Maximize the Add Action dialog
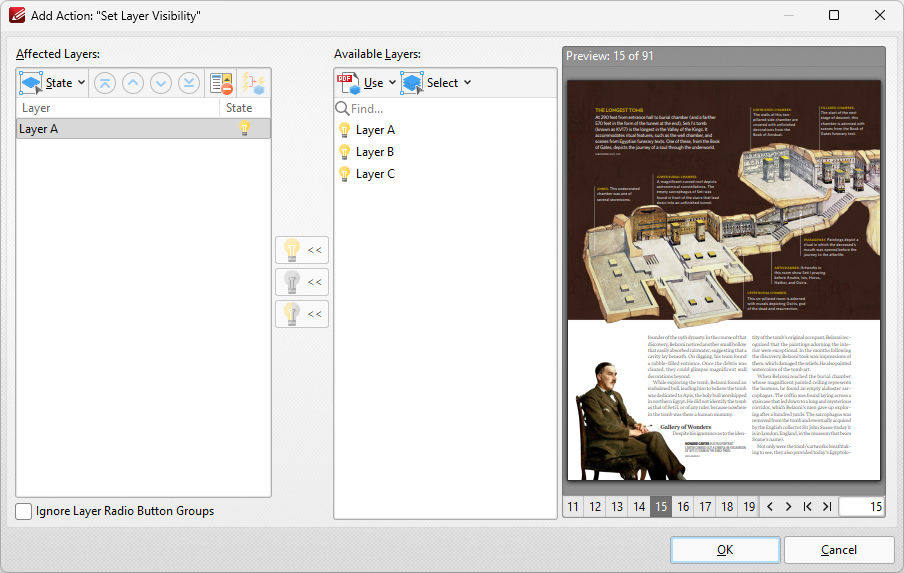This screenshot has height=573, width=904. point(834,15)
